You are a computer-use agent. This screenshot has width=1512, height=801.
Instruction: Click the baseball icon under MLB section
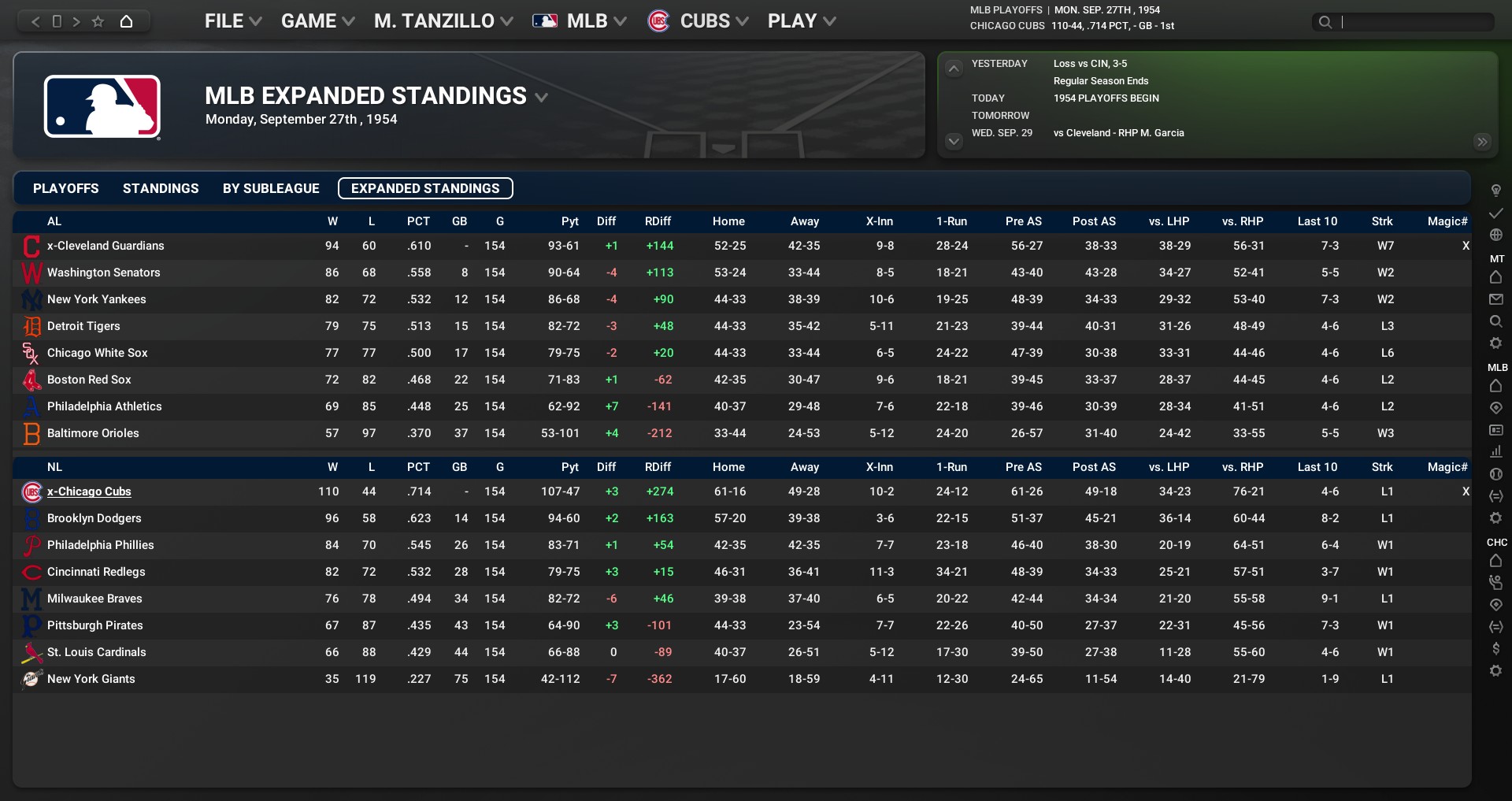pos(1495,474)
